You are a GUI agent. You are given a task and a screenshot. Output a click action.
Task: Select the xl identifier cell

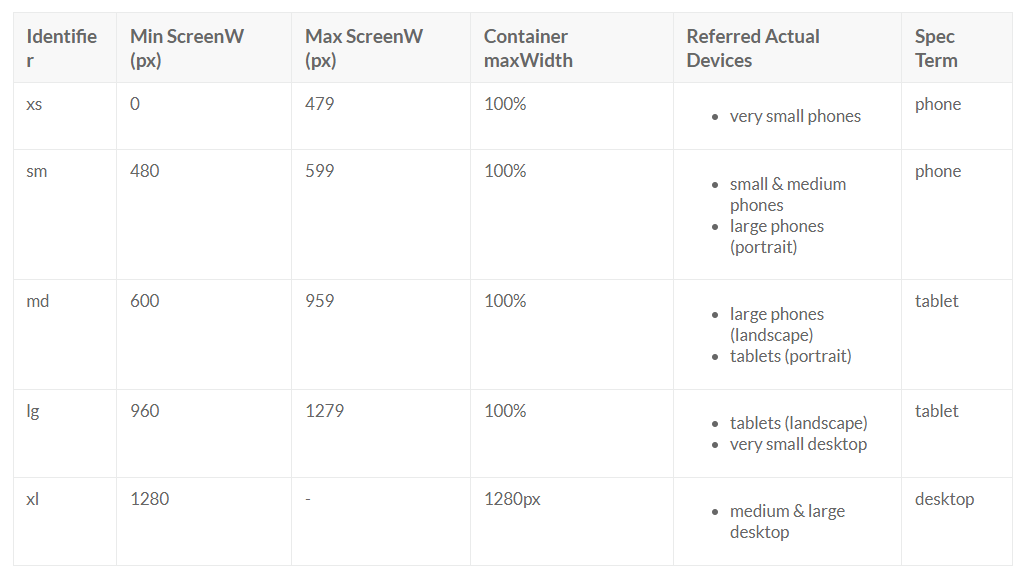coord(32,499)
